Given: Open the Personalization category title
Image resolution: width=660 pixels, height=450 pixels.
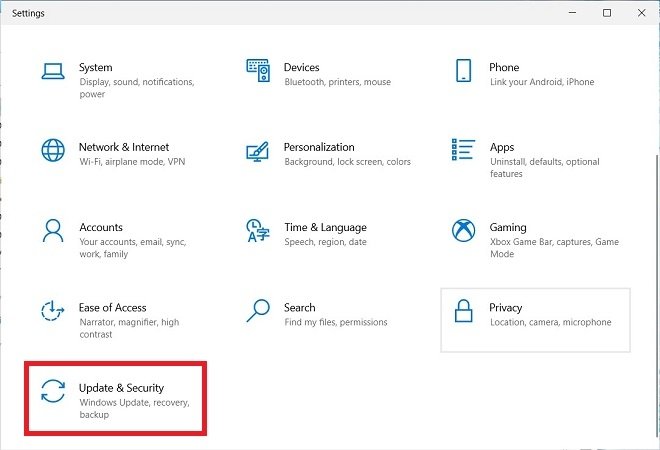Looking at the screenshot, I should point(319,147).
